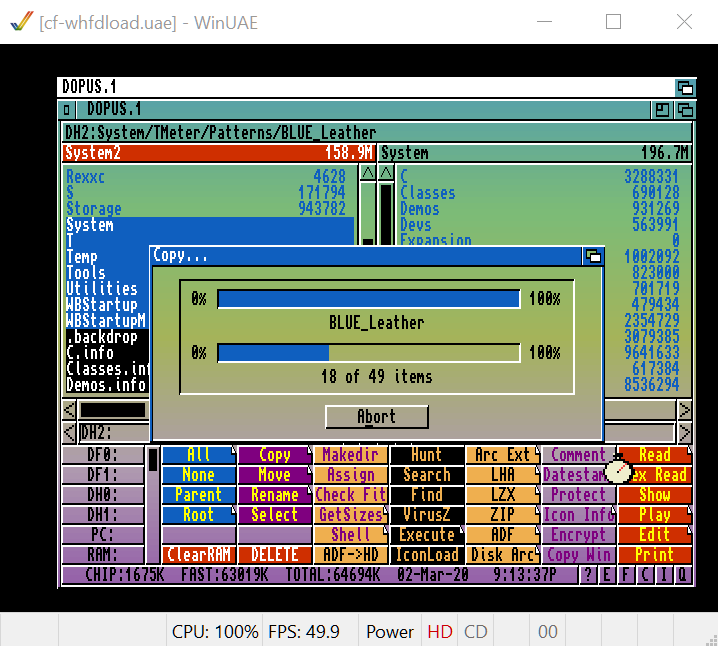The image size is (718, 646).
Task: Select the DH0: drive button
Action: pyautogui.click(x=103, y=495)
